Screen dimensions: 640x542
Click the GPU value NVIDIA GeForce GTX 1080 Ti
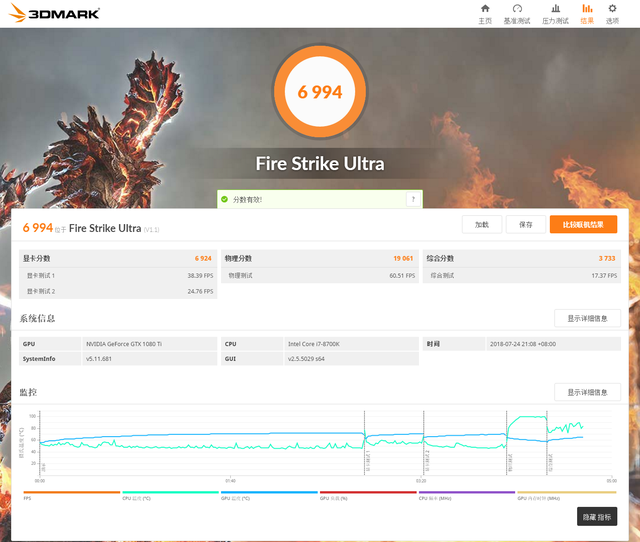point(124,344)
